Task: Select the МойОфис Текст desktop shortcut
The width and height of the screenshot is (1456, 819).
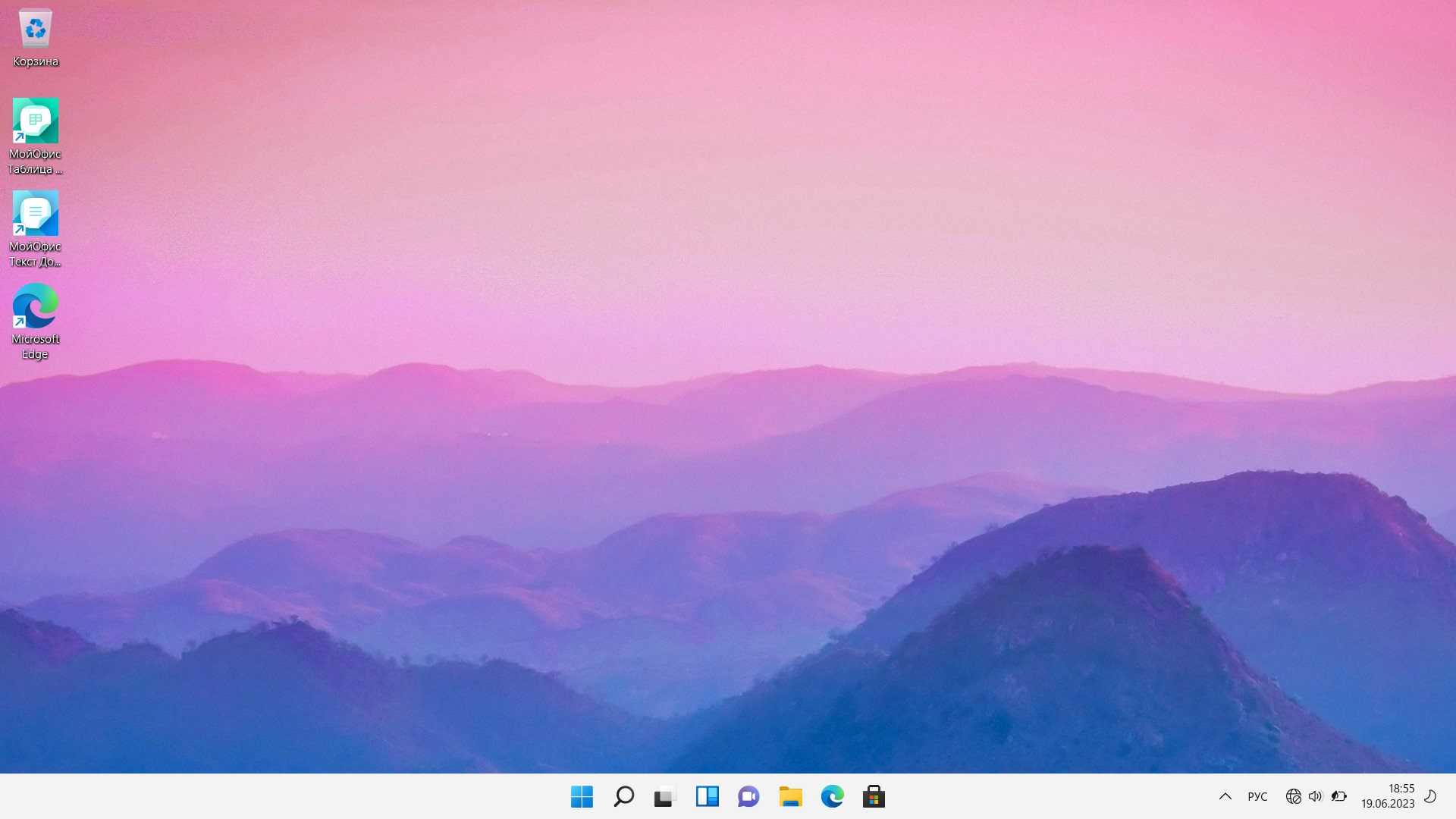Action: point(36,229)
